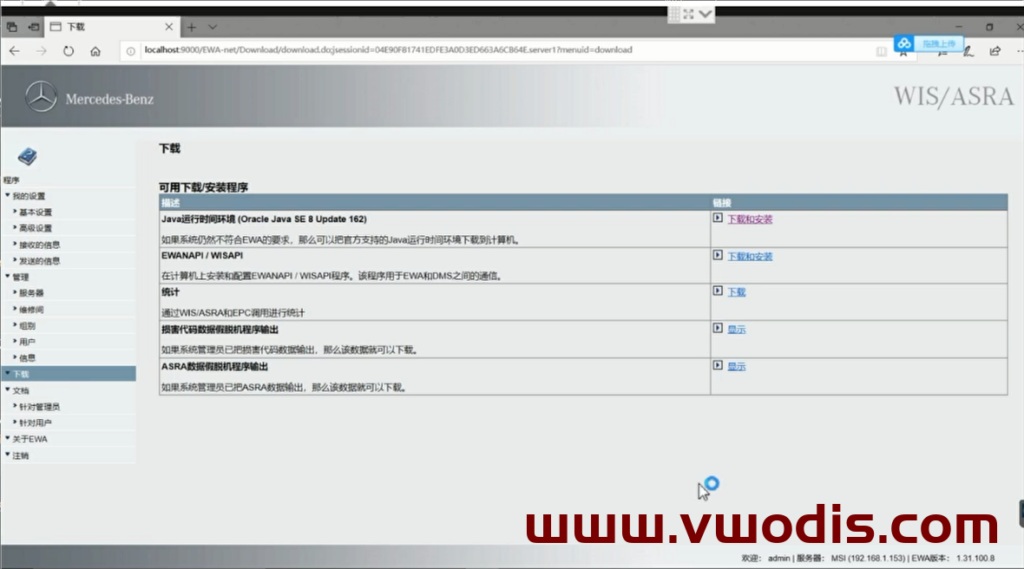The height and width of the screenshot is (569, 1024).
Task: Click the grid icon in top overlay
Action: click(x=674, y=14)
